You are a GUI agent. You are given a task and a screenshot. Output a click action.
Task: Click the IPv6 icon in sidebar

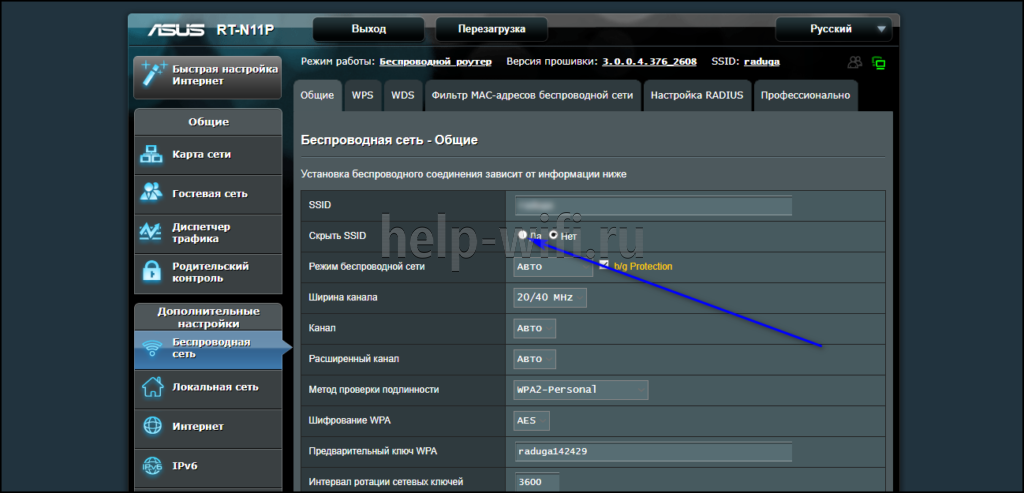tap(152, 465)
